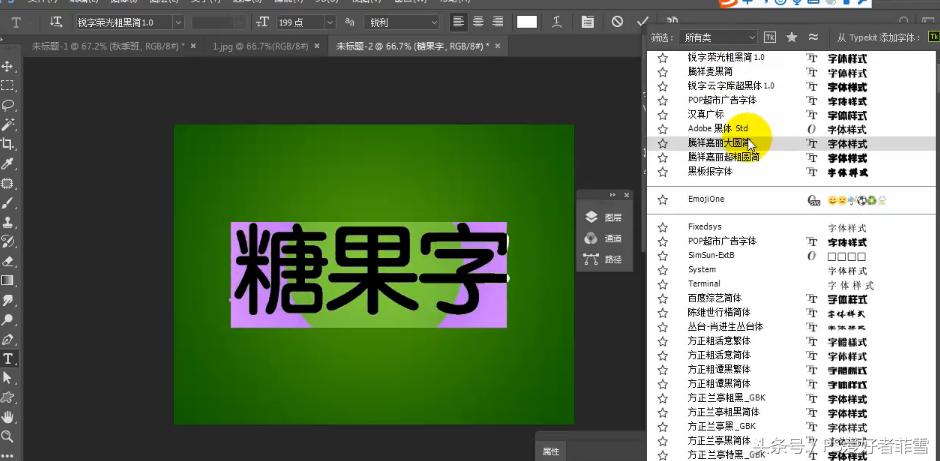Open the 属性 panel tab
Viewport: 940px width, 461px height.
click(x=551, y=451)
